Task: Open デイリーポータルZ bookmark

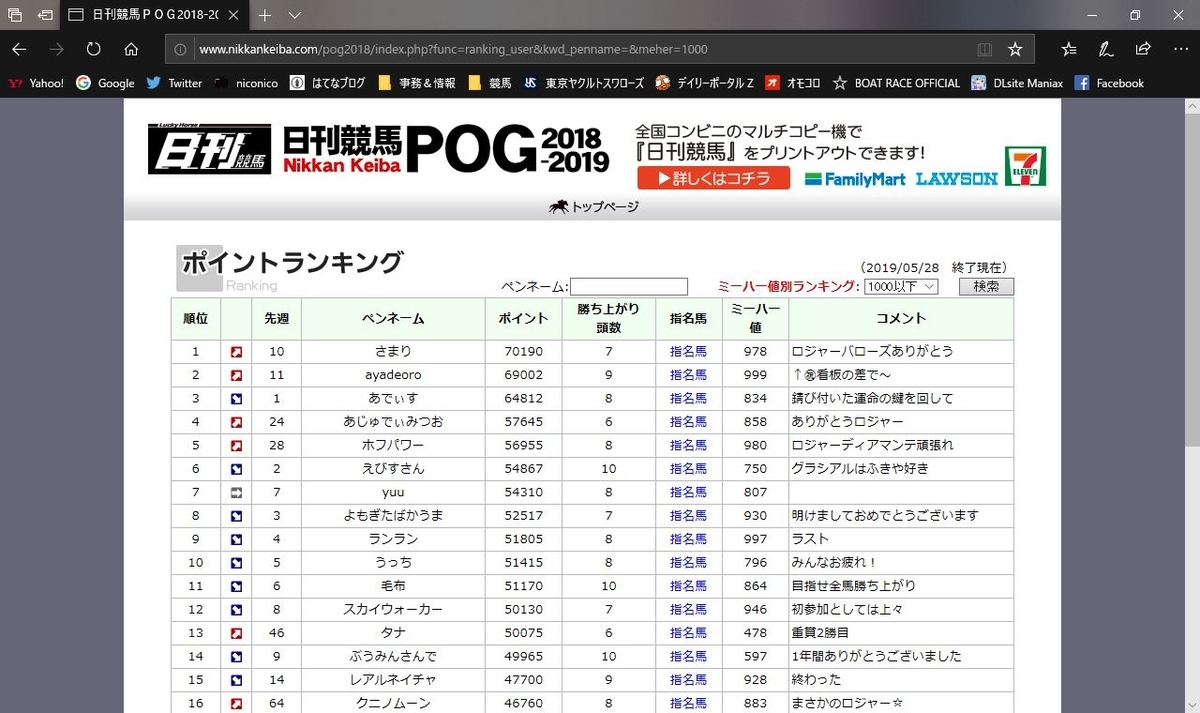Action: 705,83
